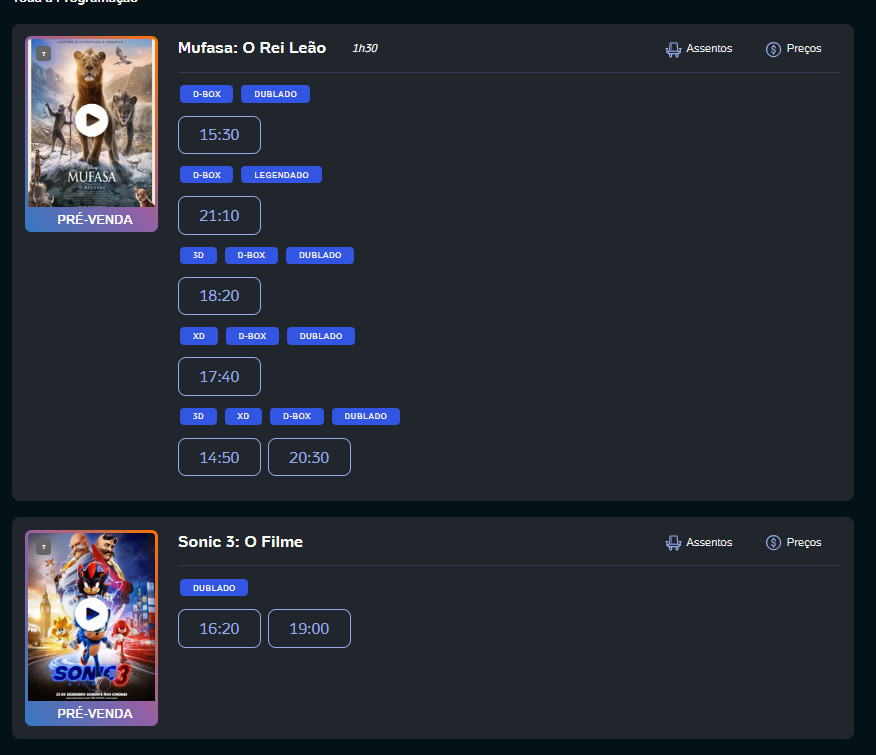Click PRÉ-VENDA banner under Sonic 3 poster
This screenshot has height=755, width=876.
pos(92,714)
